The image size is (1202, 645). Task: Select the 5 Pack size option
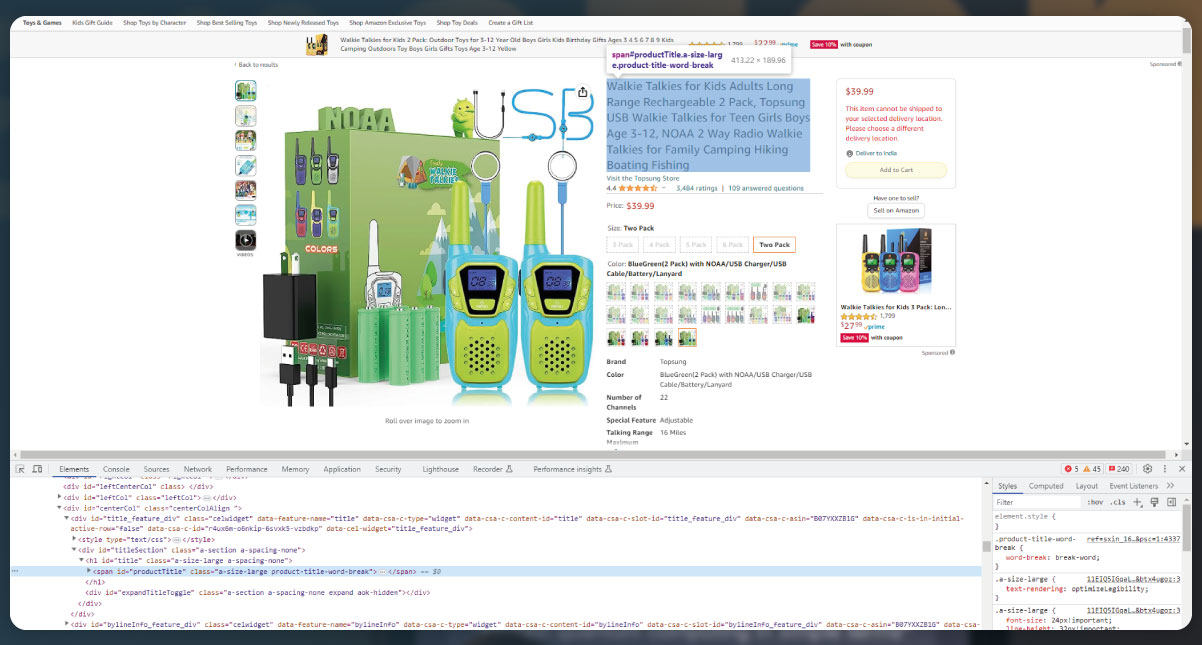coord(696,244)
